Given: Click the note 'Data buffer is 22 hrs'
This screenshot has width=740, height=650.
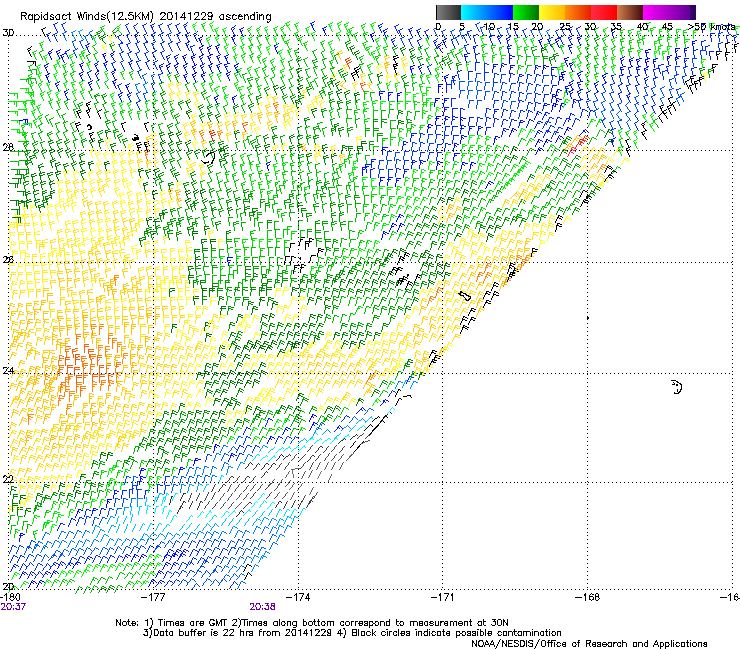Looking at the screenshot, I should 202,633.
